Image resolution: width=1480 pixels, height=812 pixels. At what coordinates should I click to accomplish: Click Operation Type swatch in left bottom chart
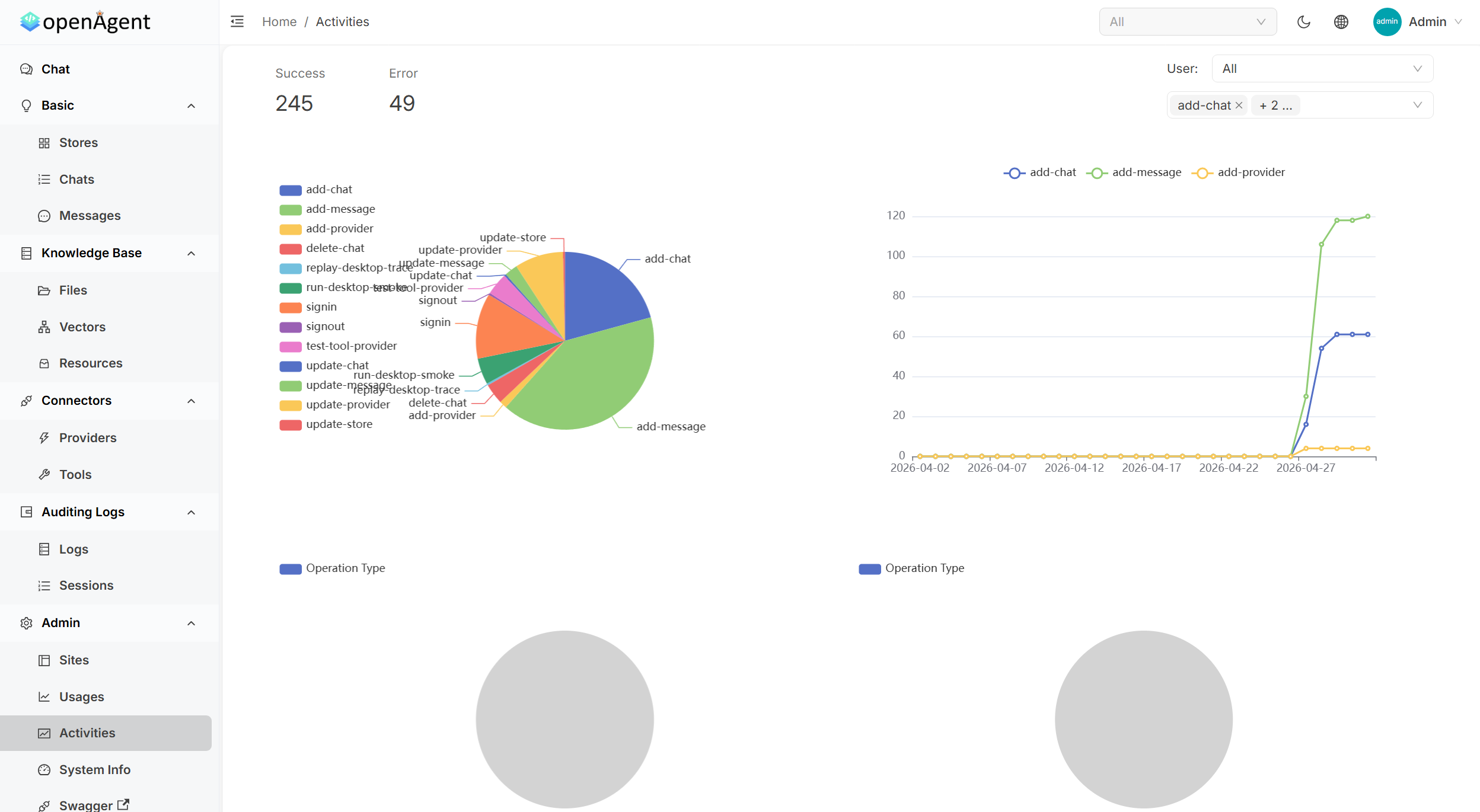click(291, 569)
